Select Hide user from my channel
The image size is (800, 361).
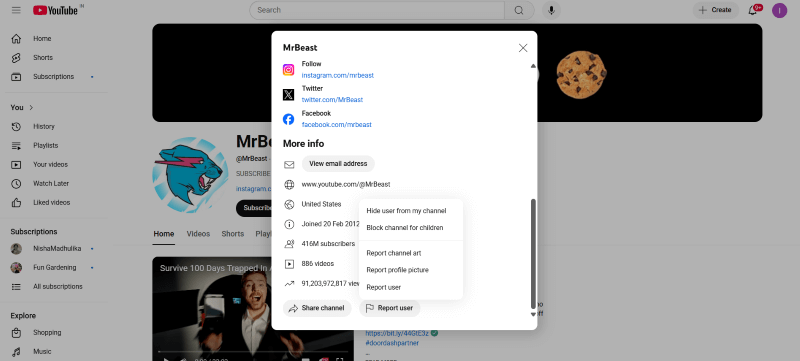406,211
